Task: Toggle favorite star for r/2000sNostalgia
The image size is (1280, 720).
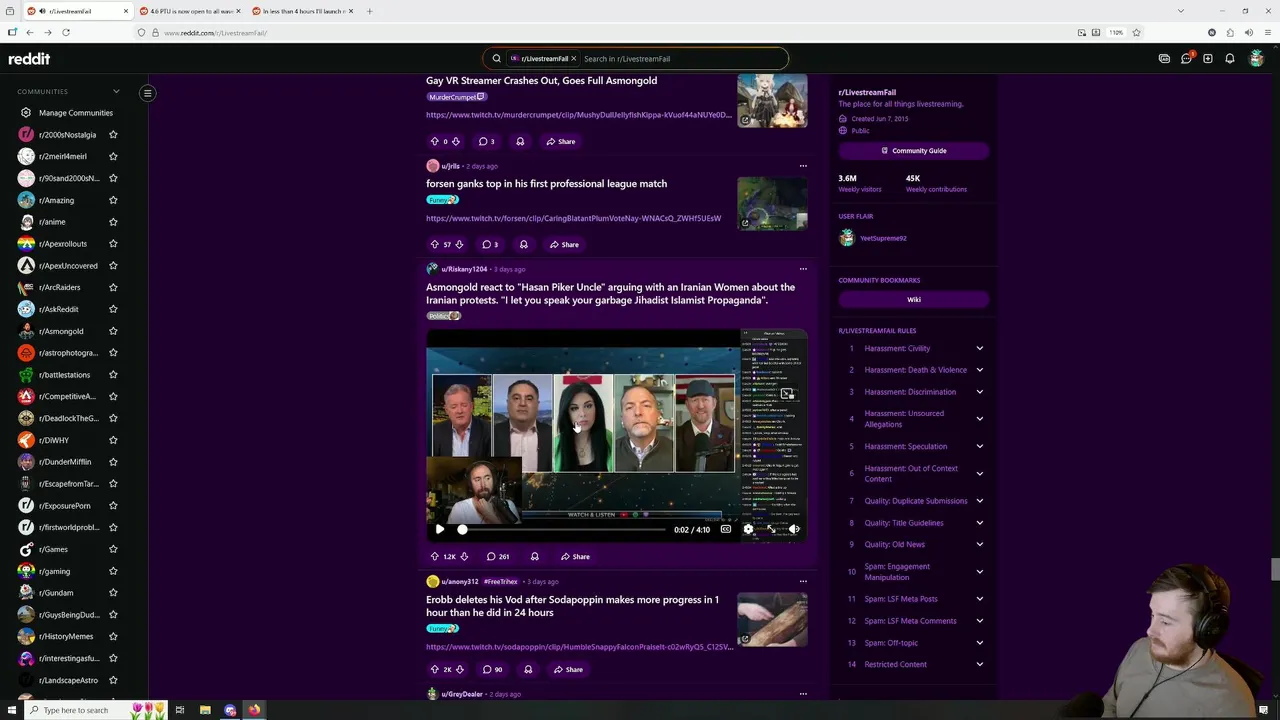Action: click(x=113, y=135)
